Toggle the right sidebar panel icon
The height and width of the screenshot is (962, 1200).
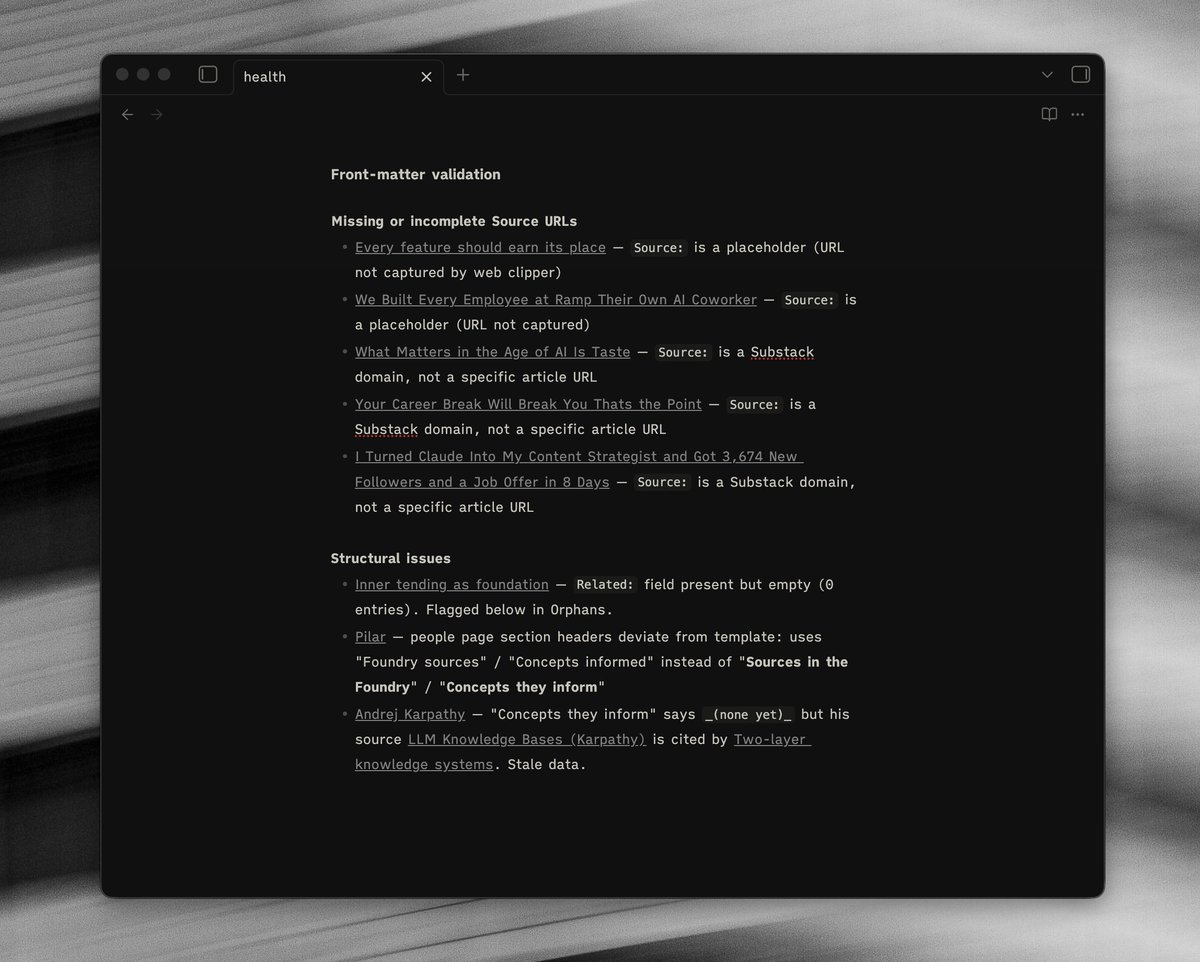(1080, 75)
